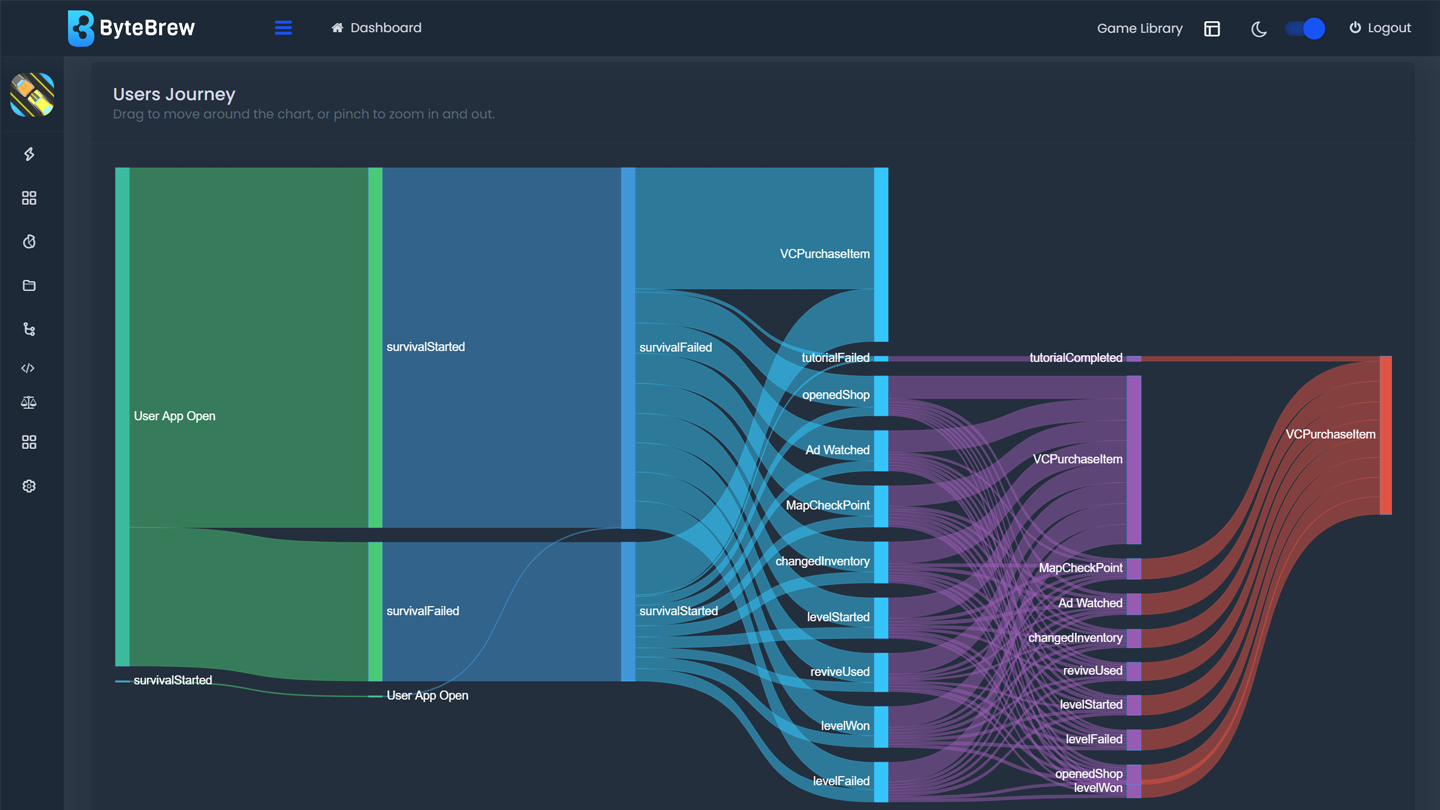Toggle the hamburger menu icon
This screenshot has width=1440, height=810.
pos(283,28)
